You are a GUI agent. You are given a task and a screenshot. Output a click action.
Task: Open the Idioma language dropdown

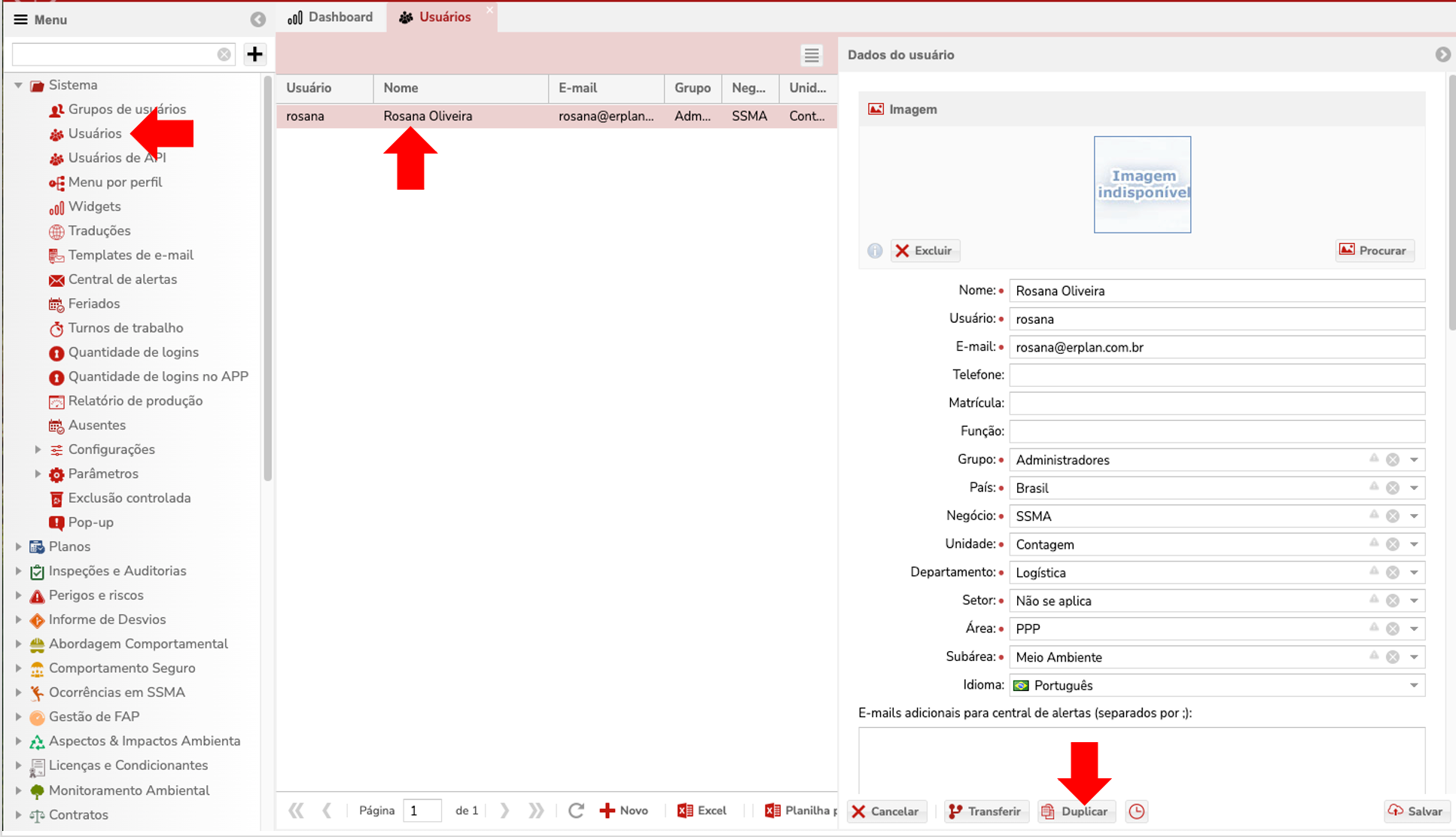pos(1414,686)
